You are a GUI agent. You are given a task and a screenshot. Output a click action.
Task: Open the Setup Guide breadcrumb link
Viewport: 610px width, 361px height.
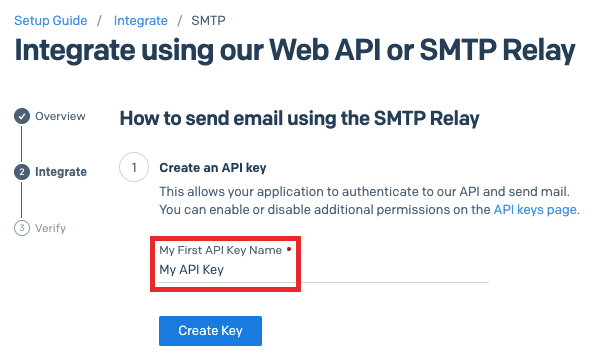coord(51,21)
